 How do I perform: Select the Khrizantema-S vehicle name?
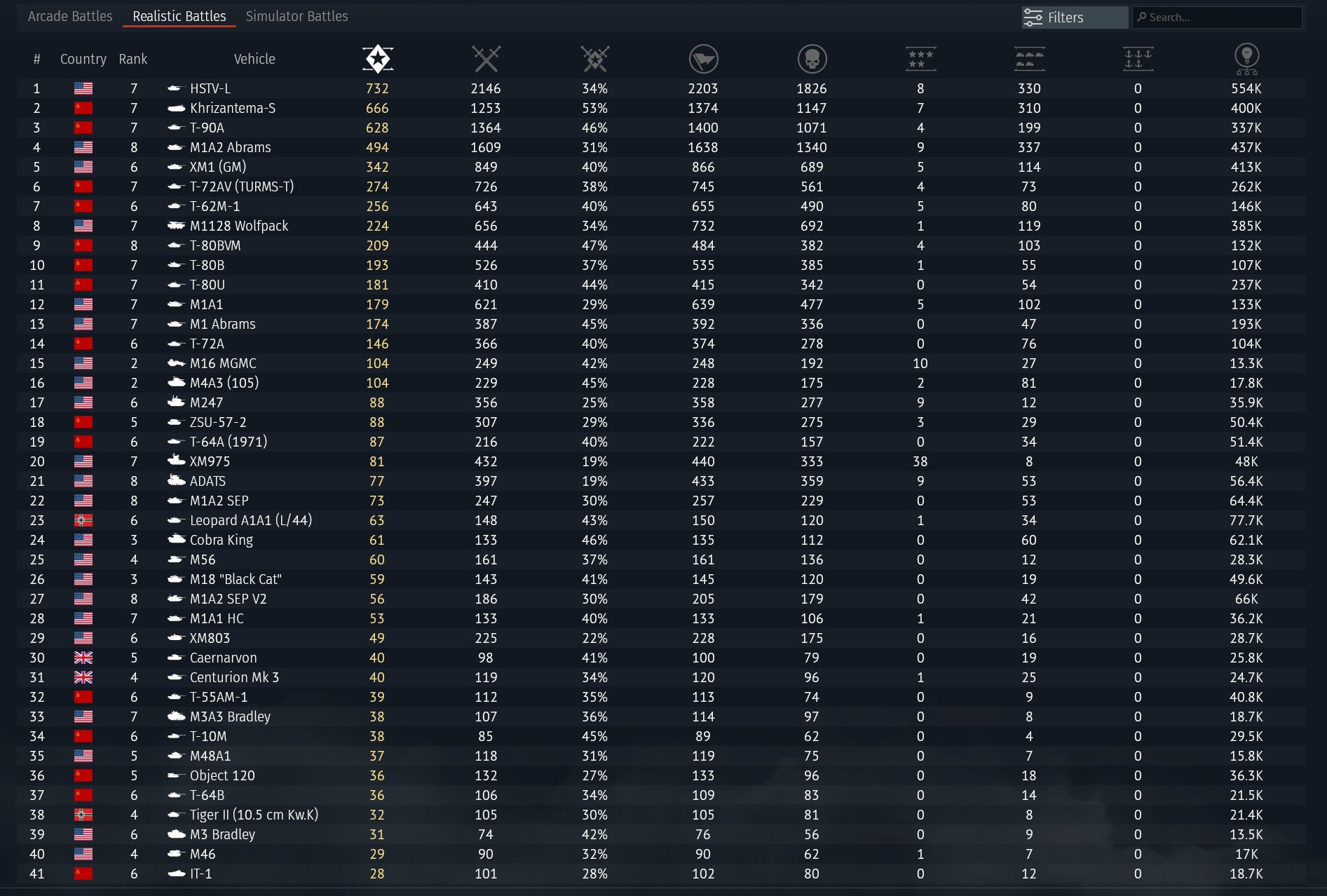tap(233, 108)
